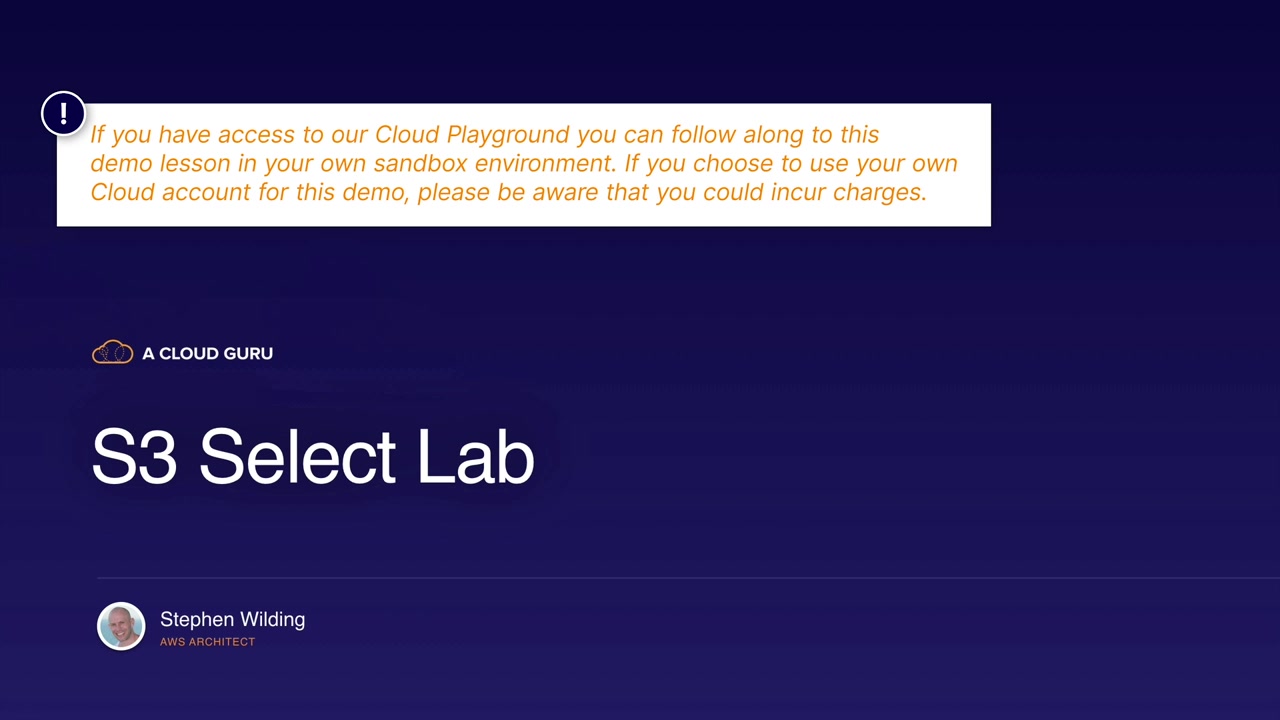The width and height of the screenshot is (1280, 720).
Task: Click the word "Lab" in the title
Action: 475,457
